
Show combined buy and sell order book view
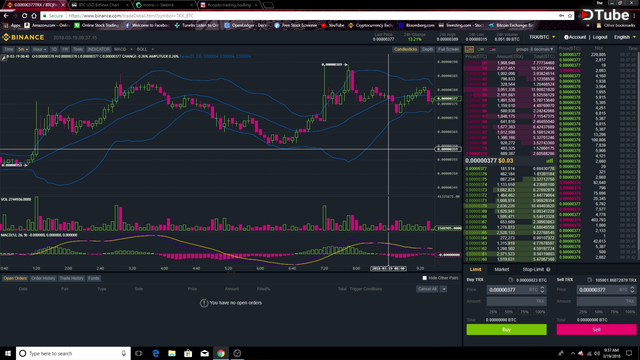point(469,49)
